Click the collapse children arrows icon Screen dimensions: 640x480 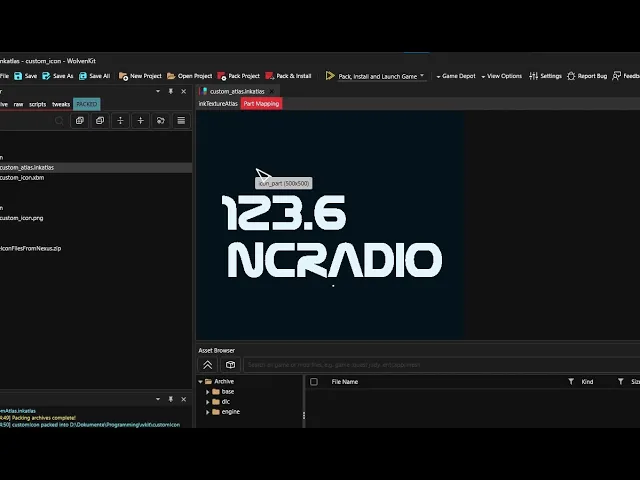point(120,120)
